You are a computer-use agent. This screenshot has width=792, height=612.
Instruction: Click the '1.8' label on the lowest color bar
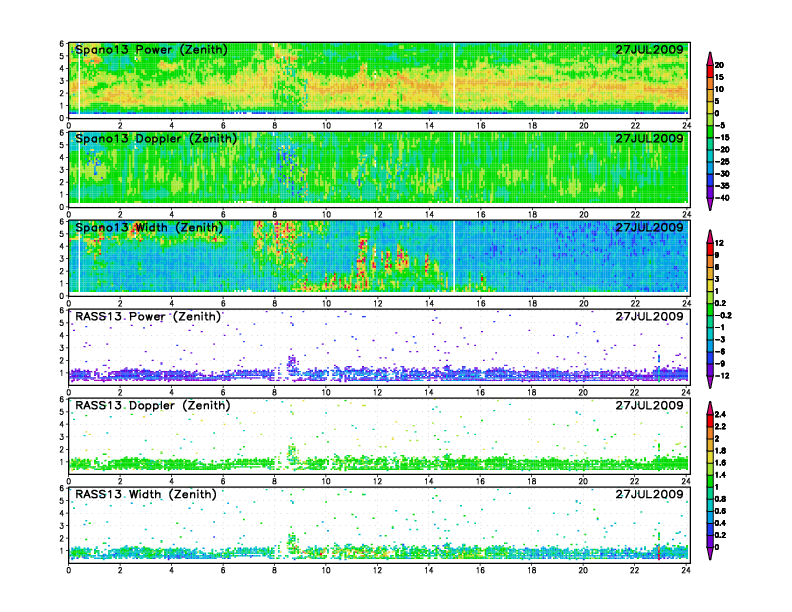click(x=720, y=451)
